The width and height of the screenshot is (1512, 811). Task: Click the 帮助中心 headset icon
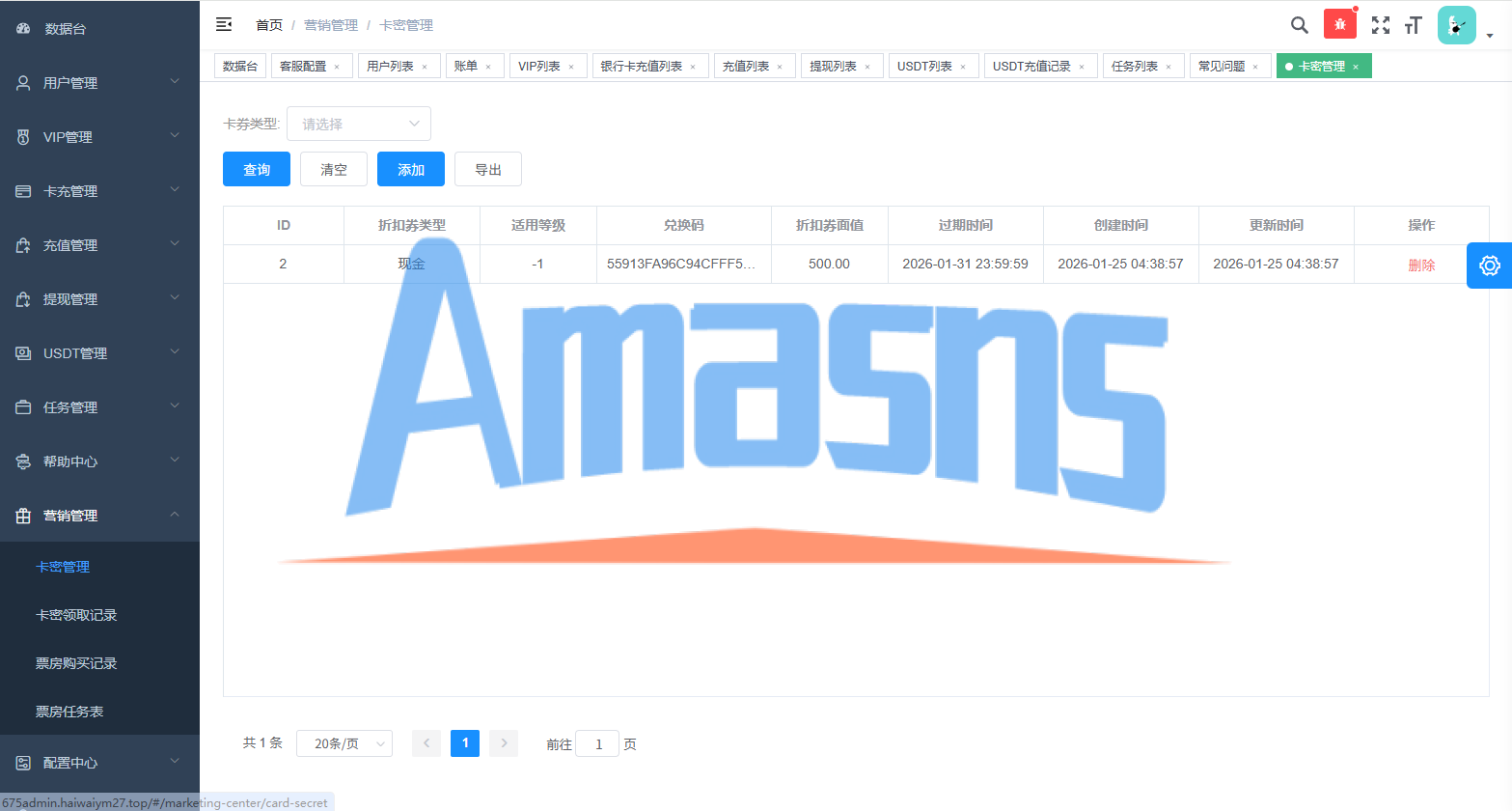click(x=23, y=461)
